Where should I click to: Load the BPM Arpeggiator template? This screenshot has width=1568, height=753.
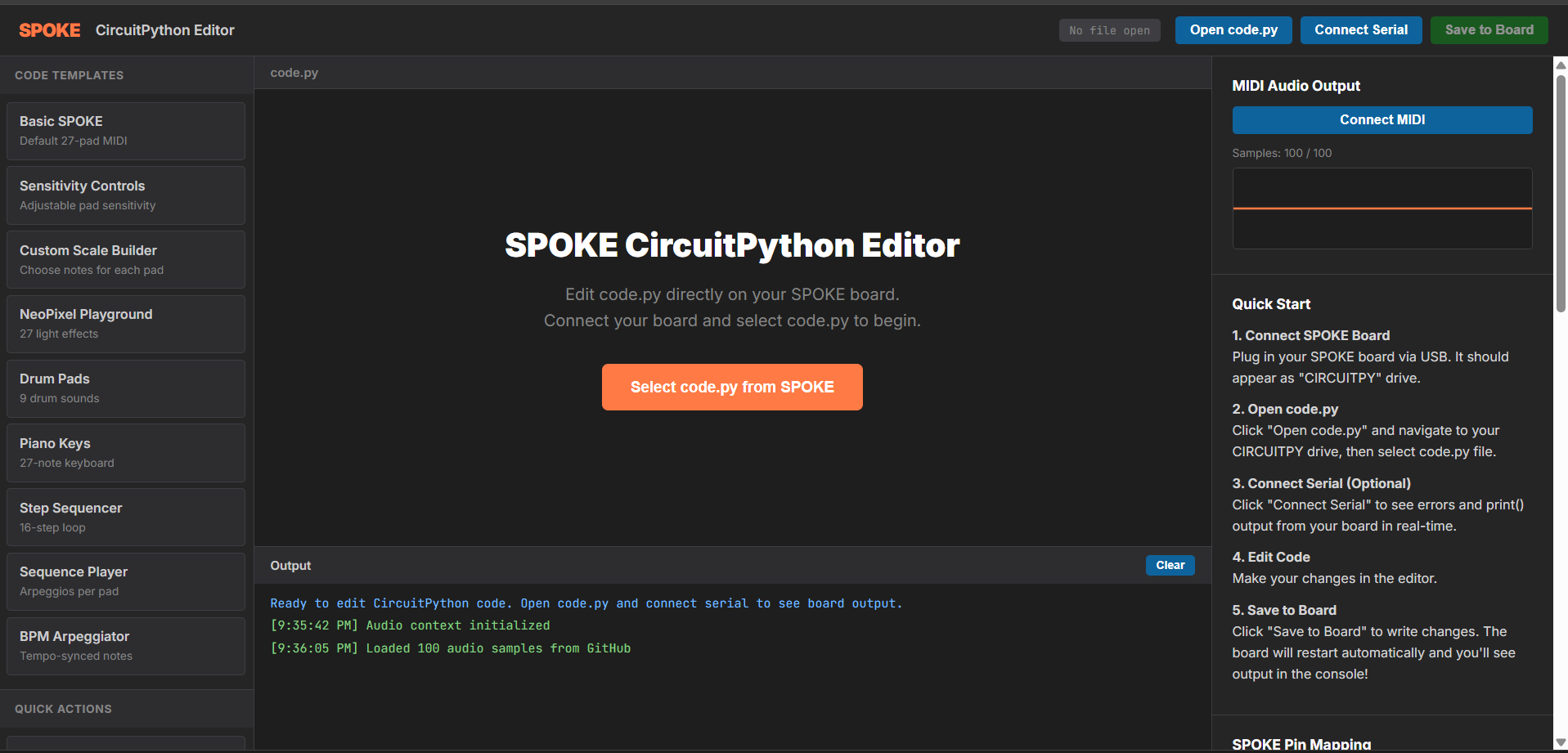pos(126,646)
